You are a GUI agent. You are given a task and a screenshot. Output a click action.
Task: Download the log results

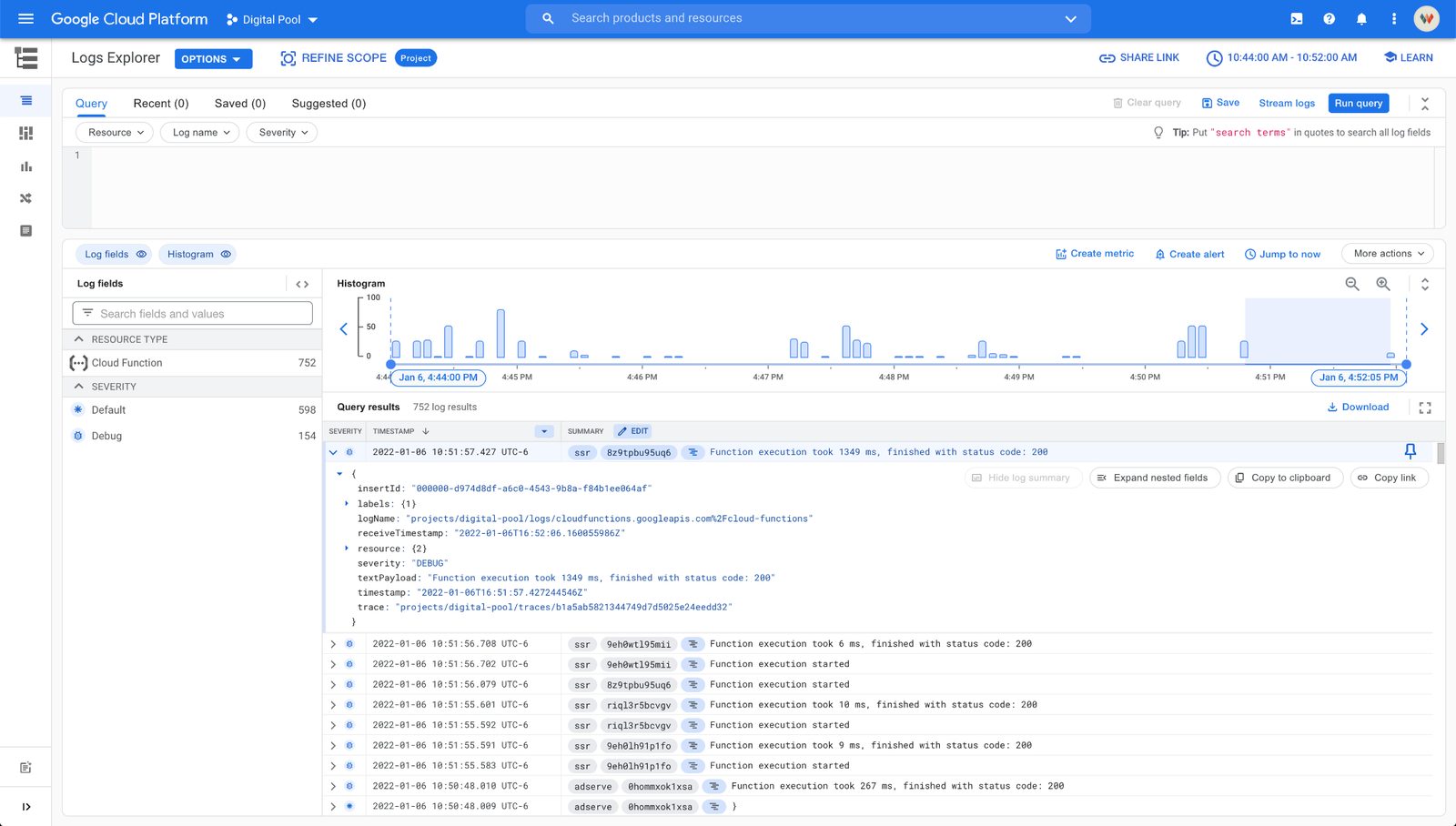pos(1358,408)
